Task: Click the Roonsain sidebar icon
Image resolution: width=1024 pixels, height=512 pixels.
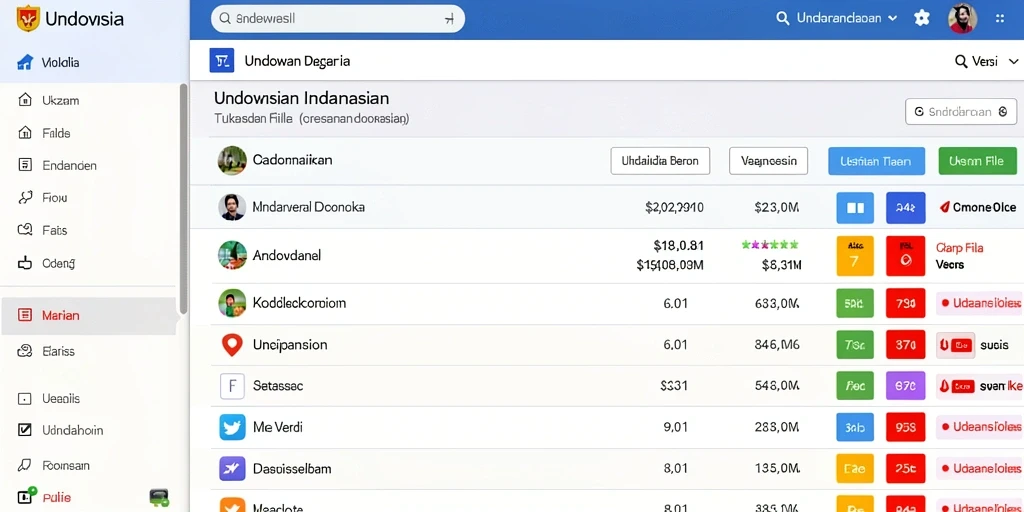Action: [x=25, y=466]
